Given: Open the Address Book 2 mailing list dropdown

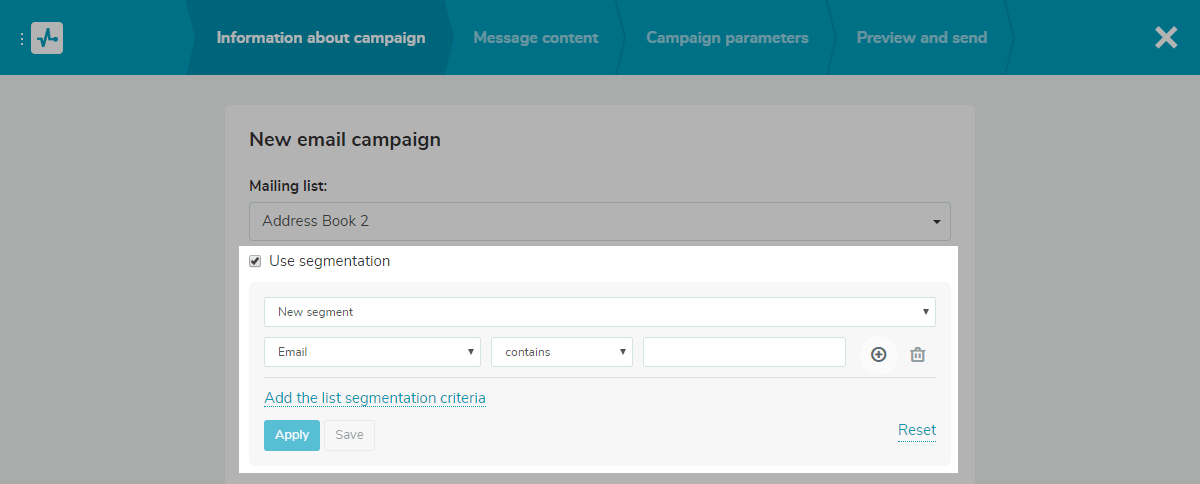Looking at the screenshot, I should [x=600, y=221].
